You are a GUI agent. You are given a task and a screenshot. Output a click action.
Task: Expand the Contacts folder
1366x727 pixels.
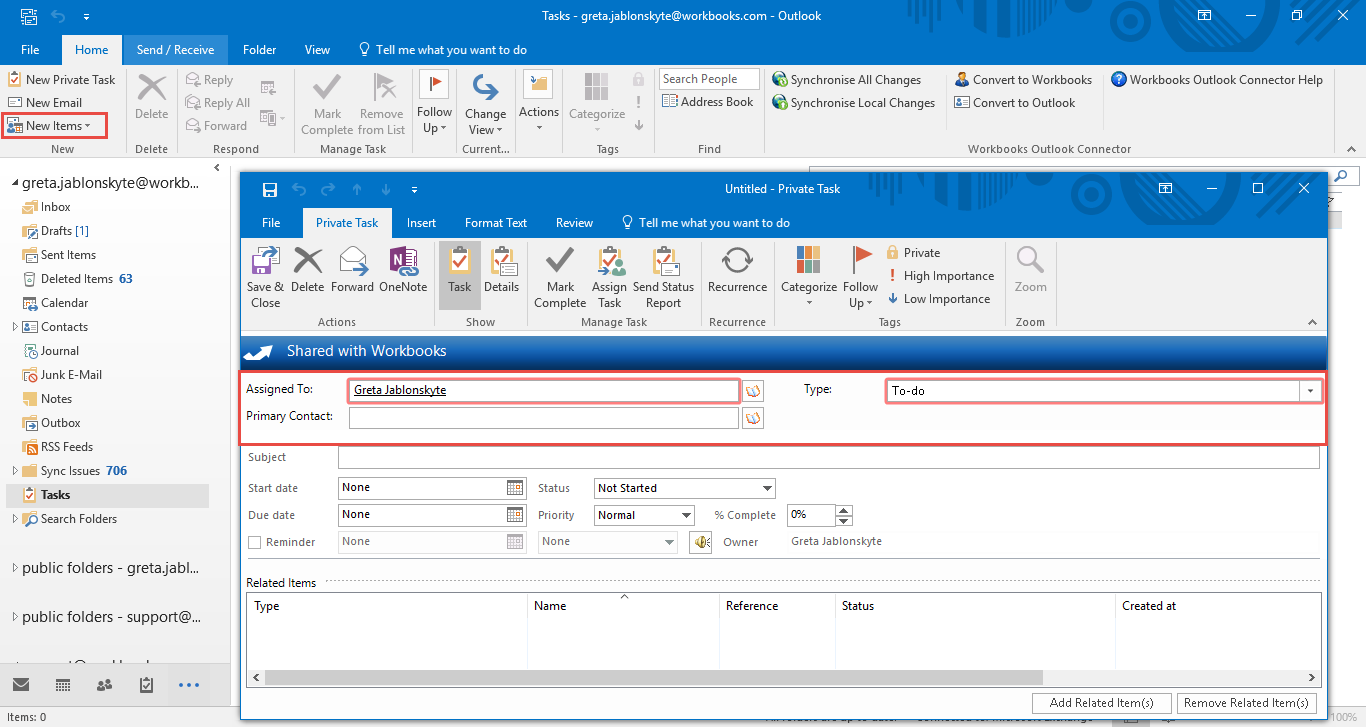[x=15, y=327]
